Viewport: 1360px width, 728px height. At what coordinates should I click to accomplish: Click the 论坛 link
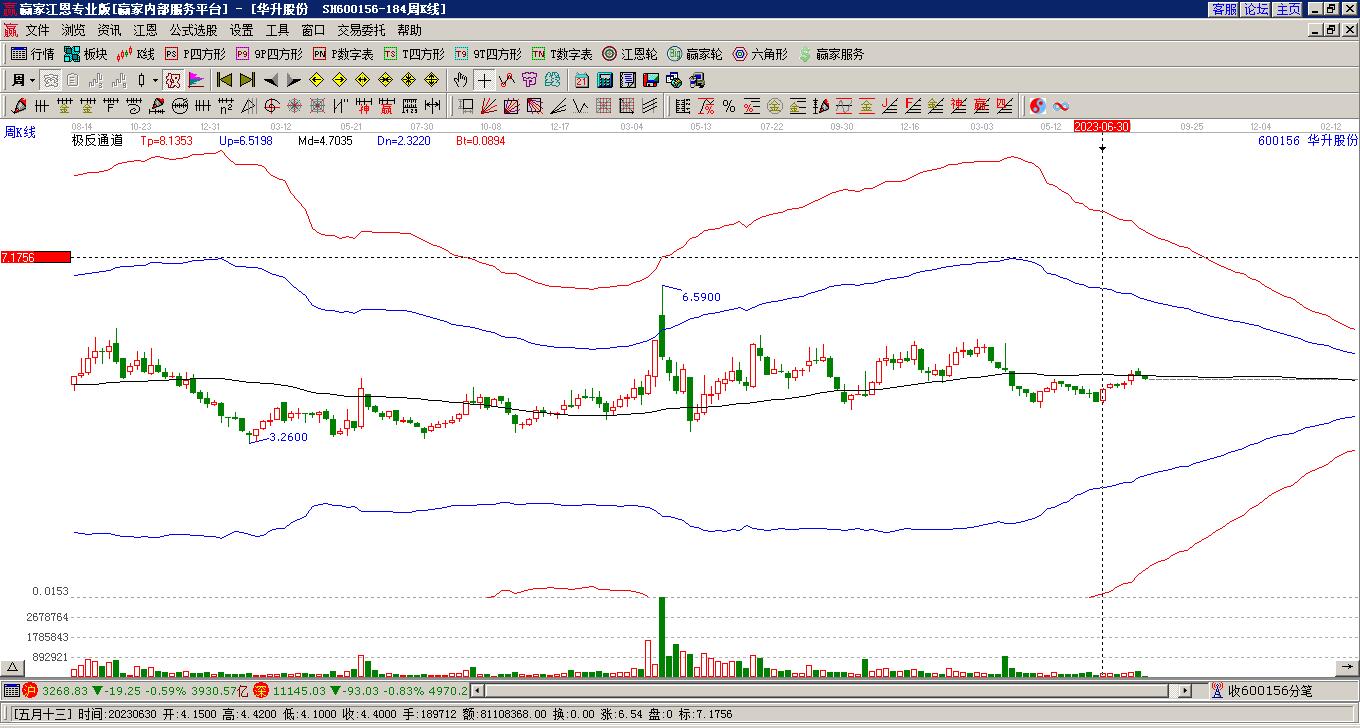tap(1256, 9)
